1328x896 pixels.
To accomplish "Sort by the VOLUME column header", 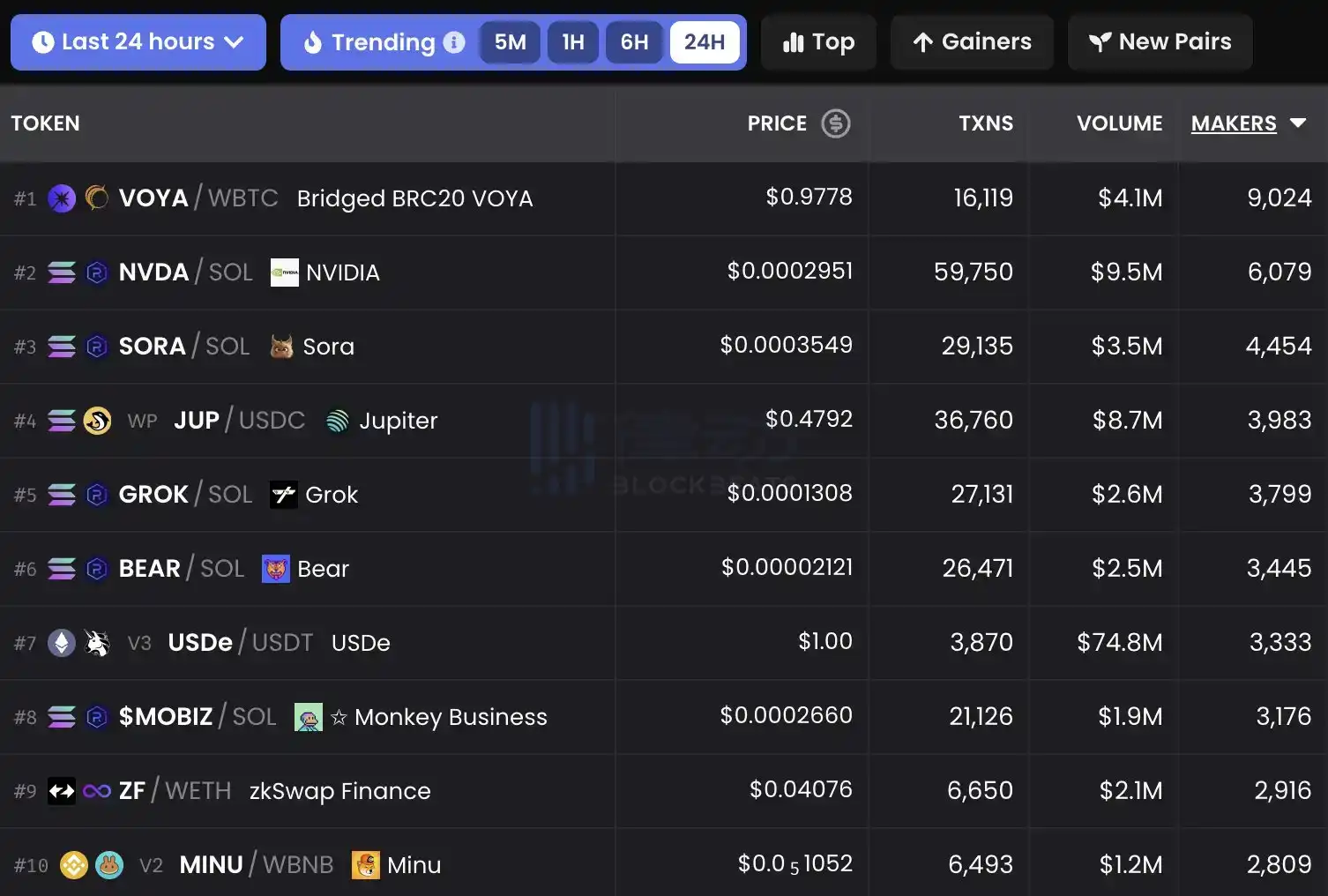I will coord(1119,123).
